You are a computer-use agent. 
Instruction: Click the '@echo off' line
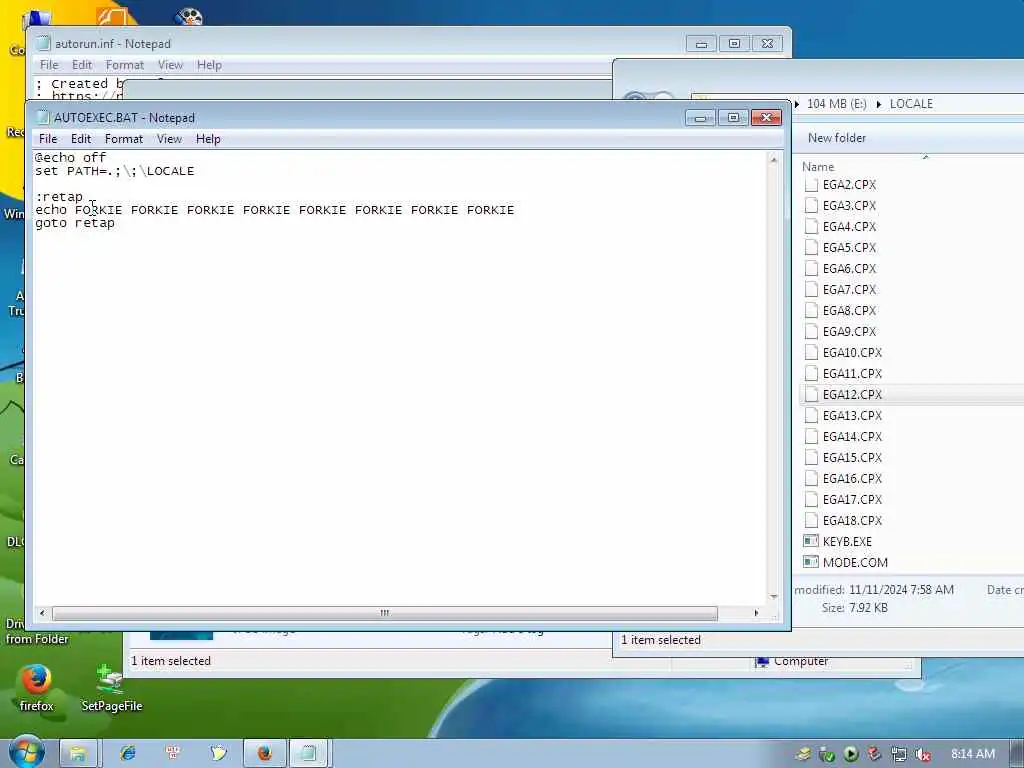(x=71, y=157)
